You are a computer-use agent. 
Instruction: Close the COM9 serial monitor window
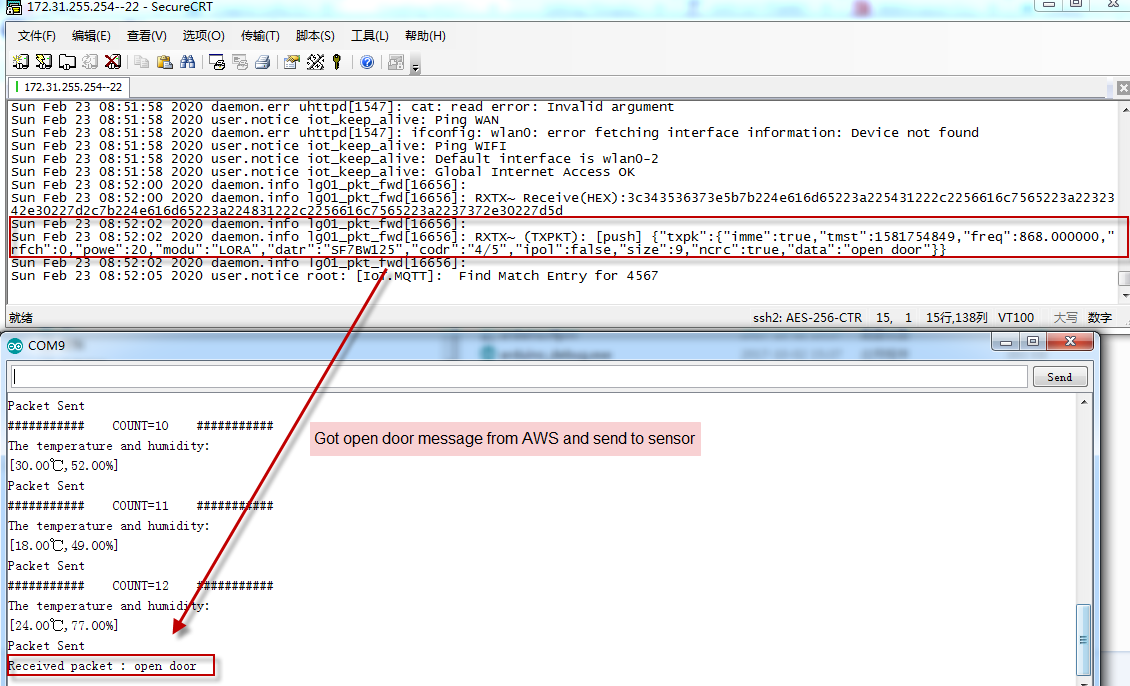coord(1070,342)
